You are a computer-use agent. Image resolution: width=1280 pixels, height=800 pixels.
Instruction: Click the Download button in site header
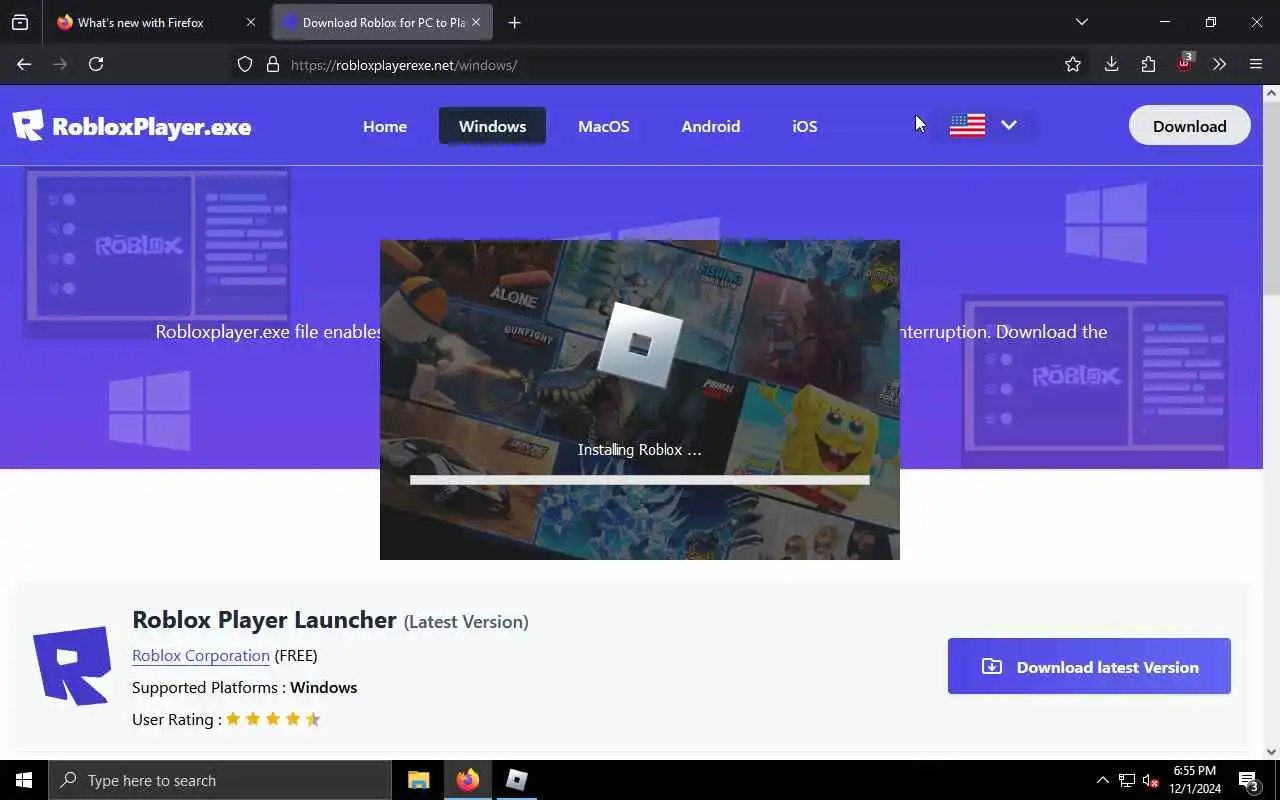[1190, 126]
